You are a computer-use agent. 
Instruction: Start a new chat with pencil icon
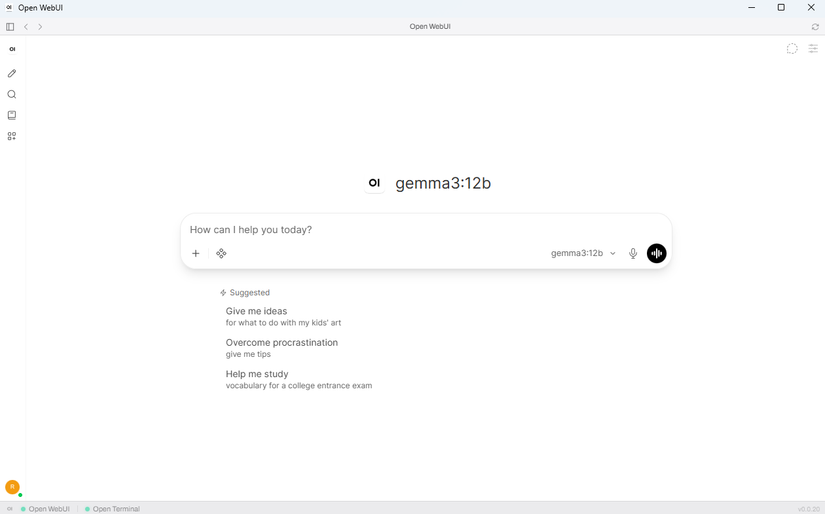tap(12, 74)
